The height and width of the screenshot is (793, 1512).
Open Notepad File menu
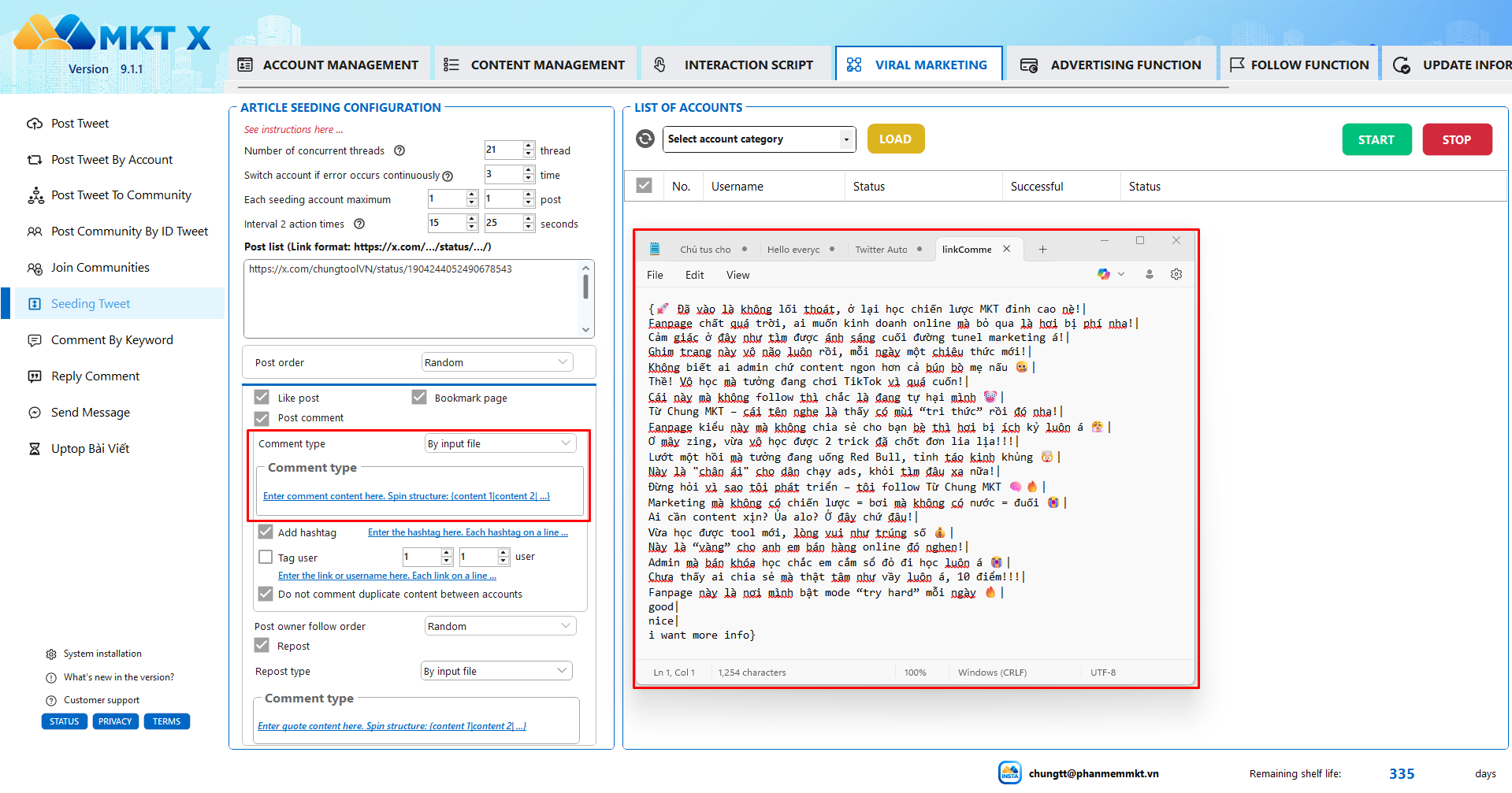(x=655, y=275)
